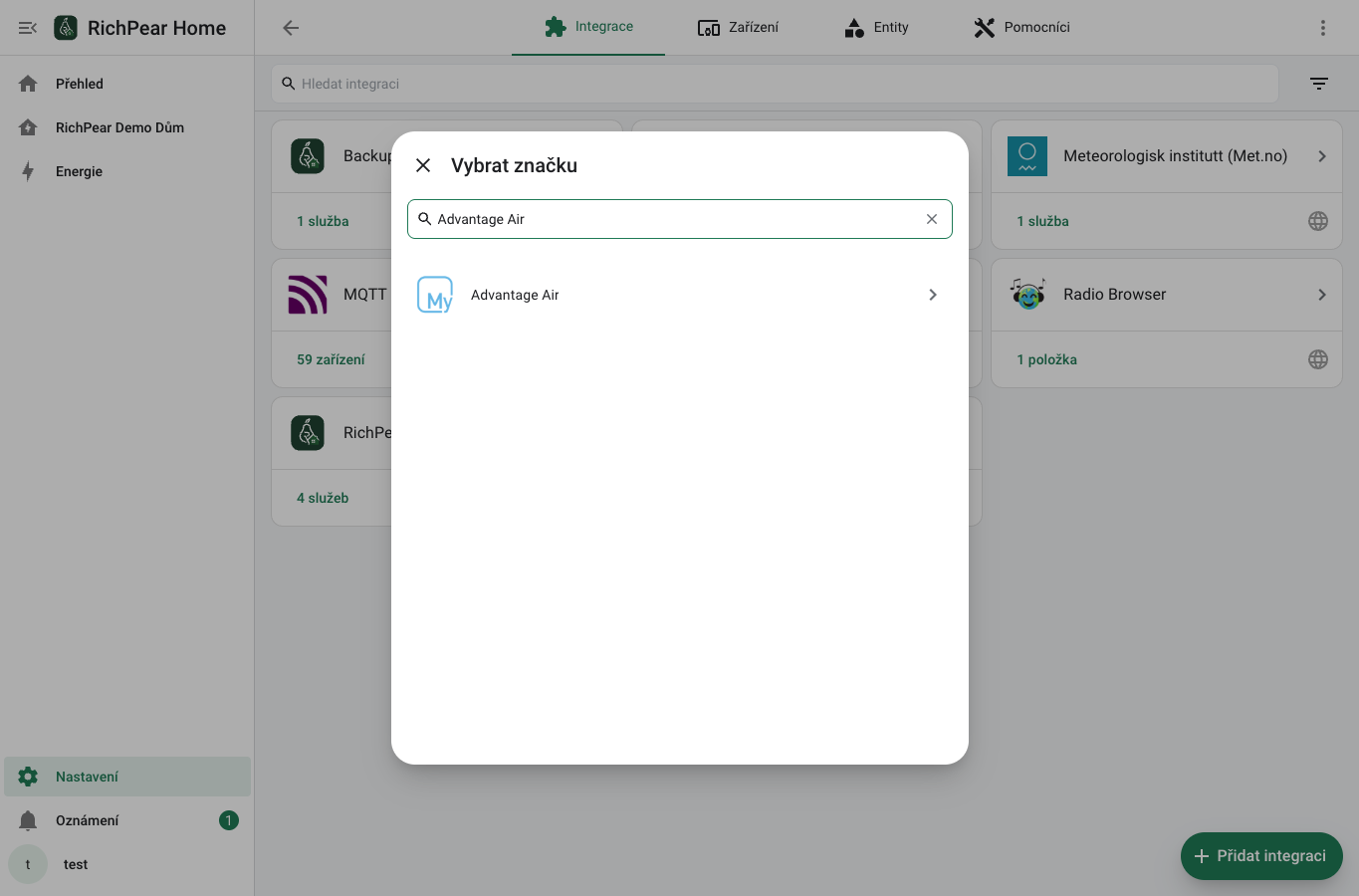This screenshot has width=1359, height=896.
Task: Expand Meteorologisk institutt chevron arrow
Action: click(x=1322, y=156)
